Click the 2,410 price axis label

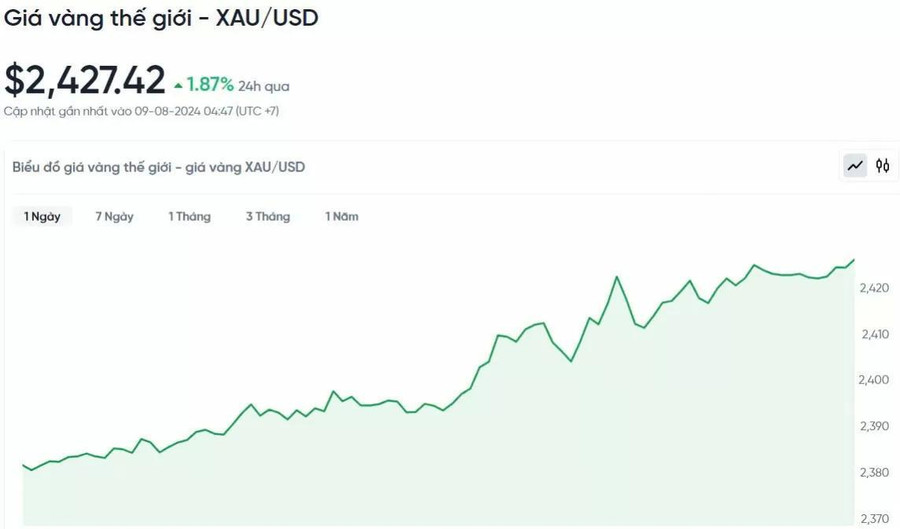pos(875,334)
